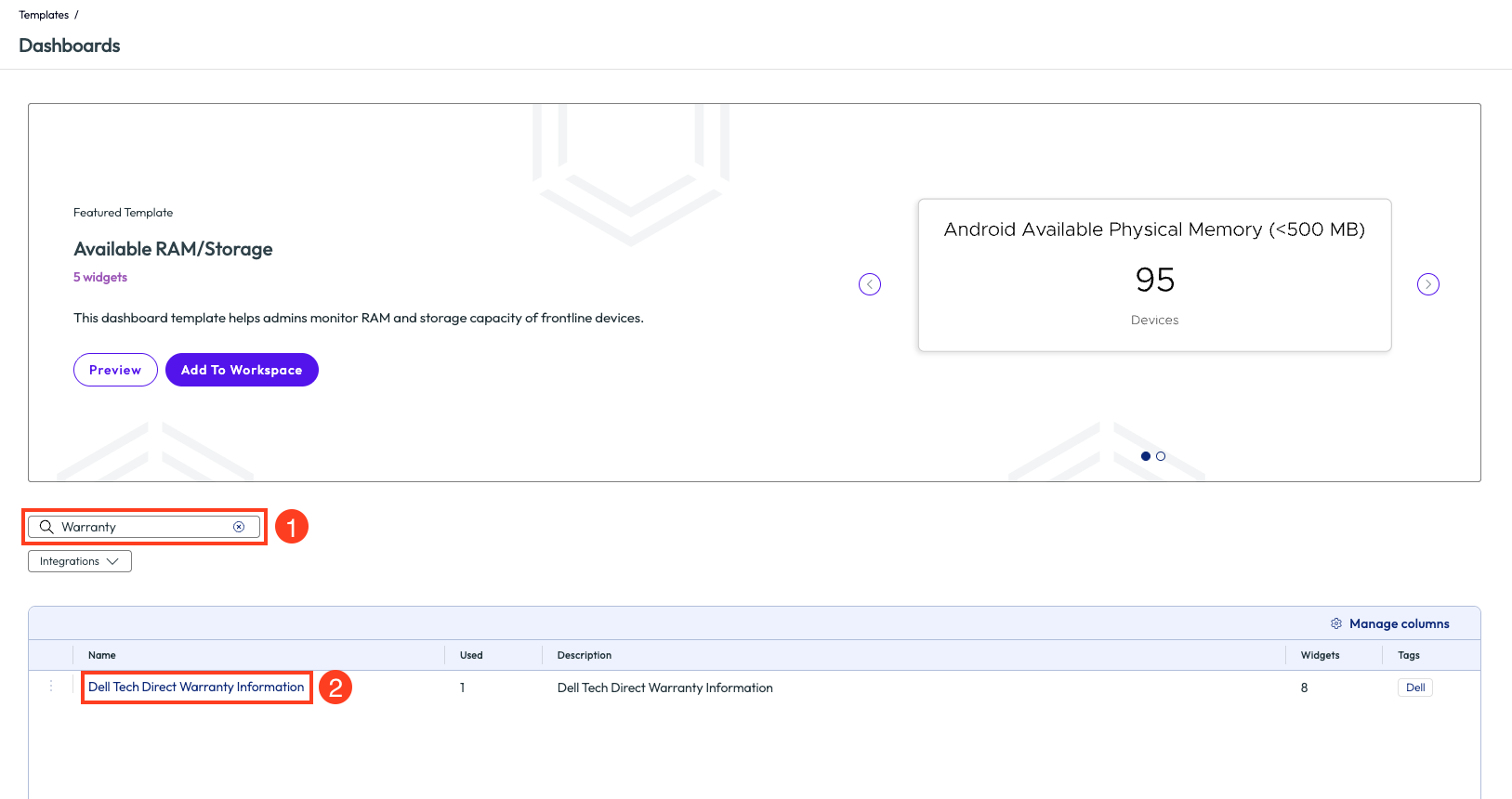Screen dimensions: 1512x799
Task: Sort by the Widgets column header
Action: [x=1320, y=655]
